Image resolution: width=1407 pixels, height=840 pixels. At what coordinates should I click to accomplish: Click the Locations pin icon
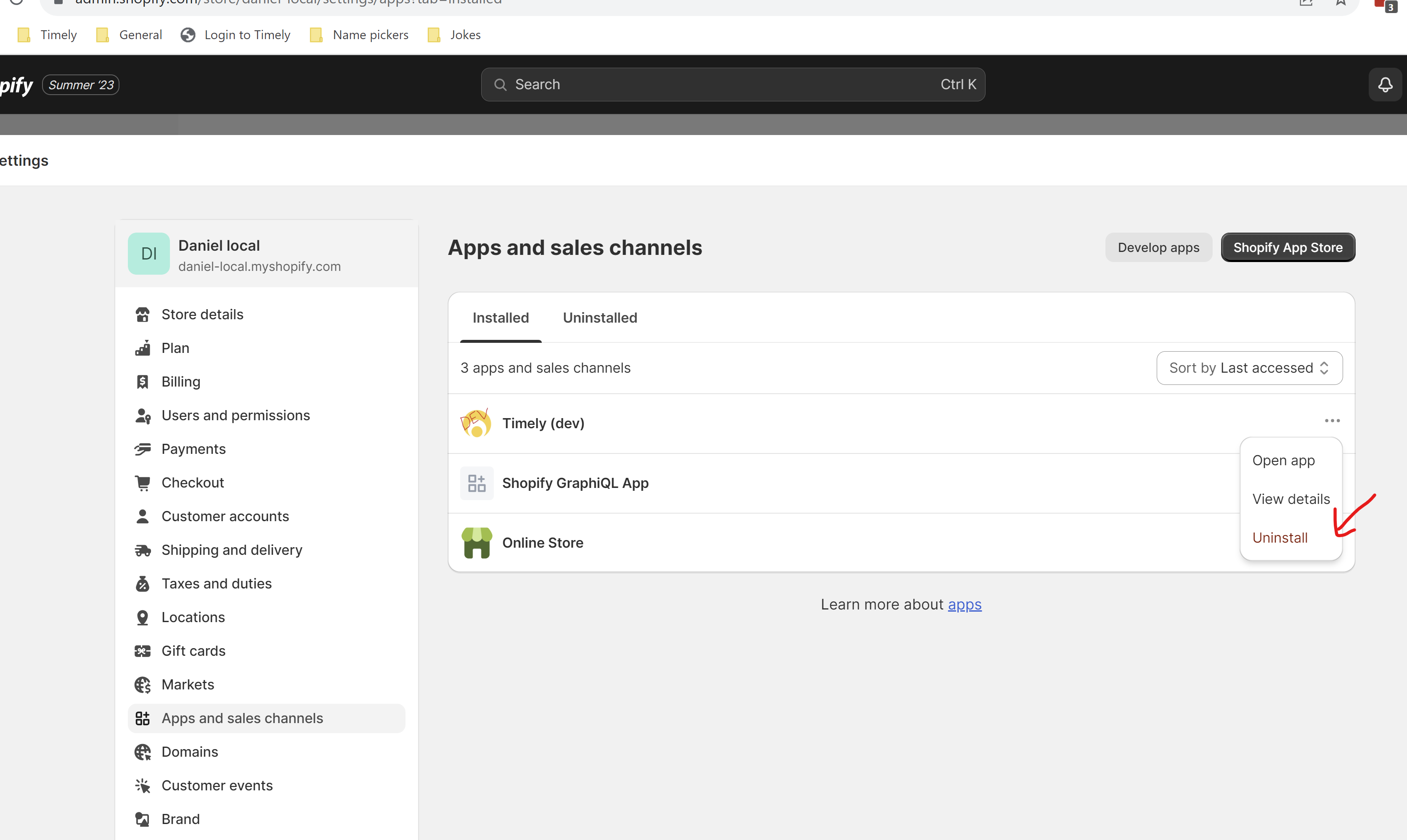(x=143, y=617)
